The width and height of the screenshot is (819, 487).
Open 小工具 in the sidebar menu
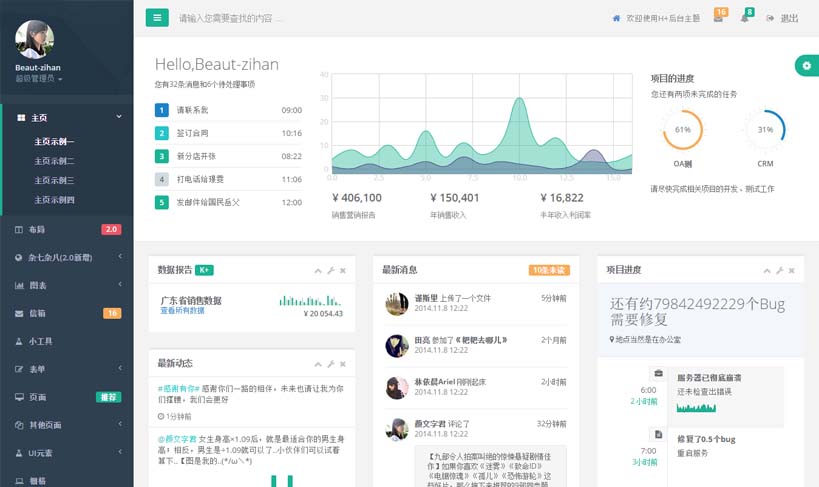[40, 341]
